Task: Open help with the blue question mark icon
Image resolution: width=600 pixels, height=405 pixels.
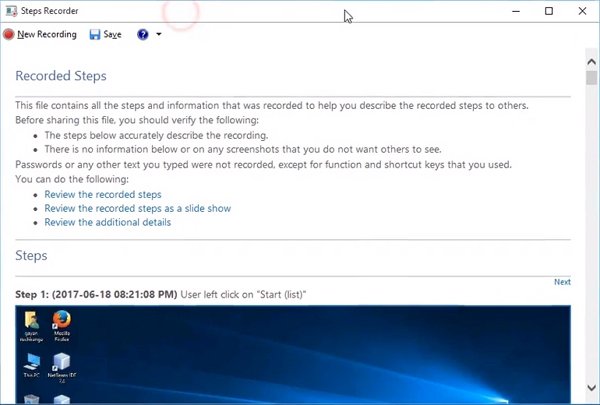Action: (x=143, y=34)
